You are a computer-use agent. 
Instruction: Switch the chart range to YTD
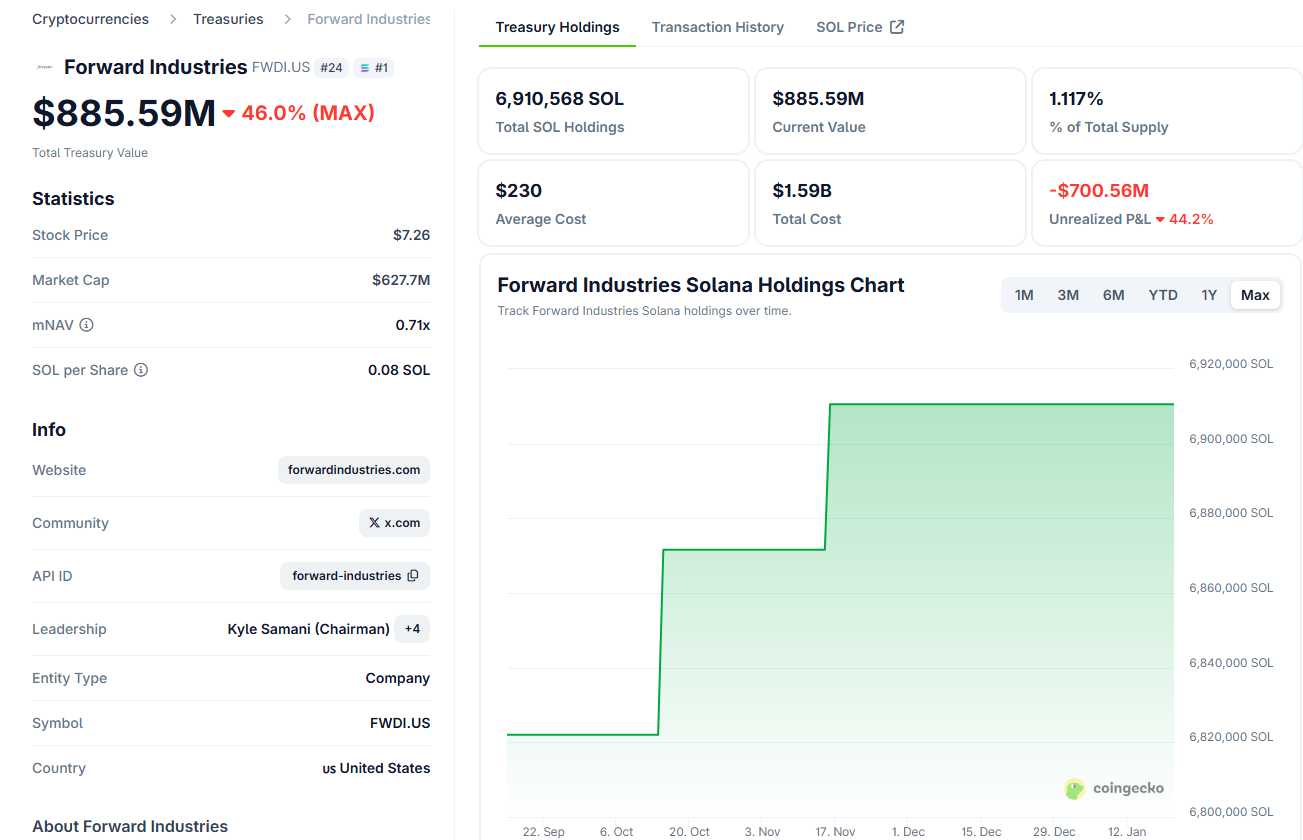coord(1162,294)
